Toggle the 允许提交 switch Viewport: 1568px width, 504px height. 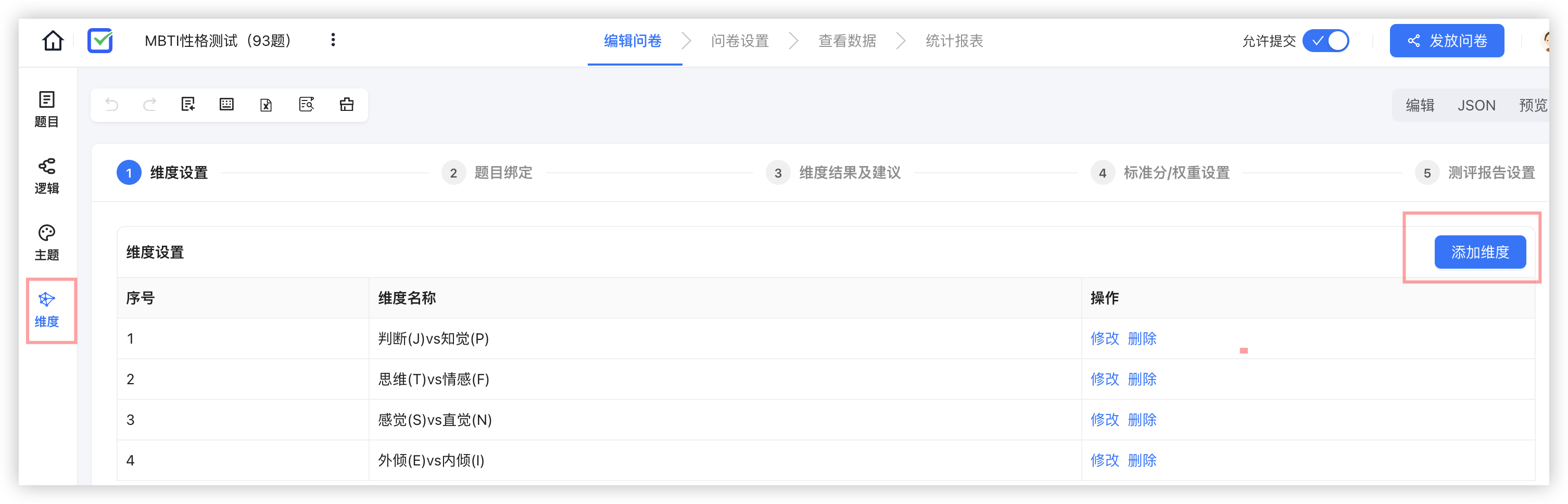[x=1326, y=41]
